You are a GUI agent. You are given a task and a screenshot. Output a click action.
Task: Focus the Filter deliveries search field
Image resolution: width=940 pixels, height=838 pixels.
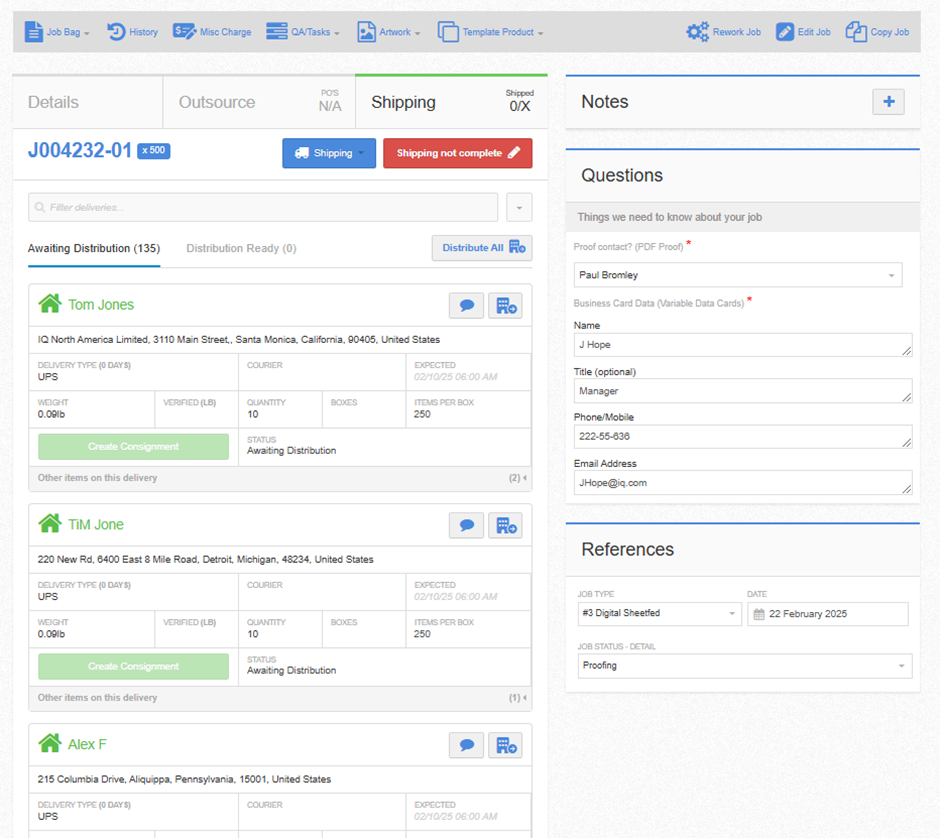tap(263, 207)
